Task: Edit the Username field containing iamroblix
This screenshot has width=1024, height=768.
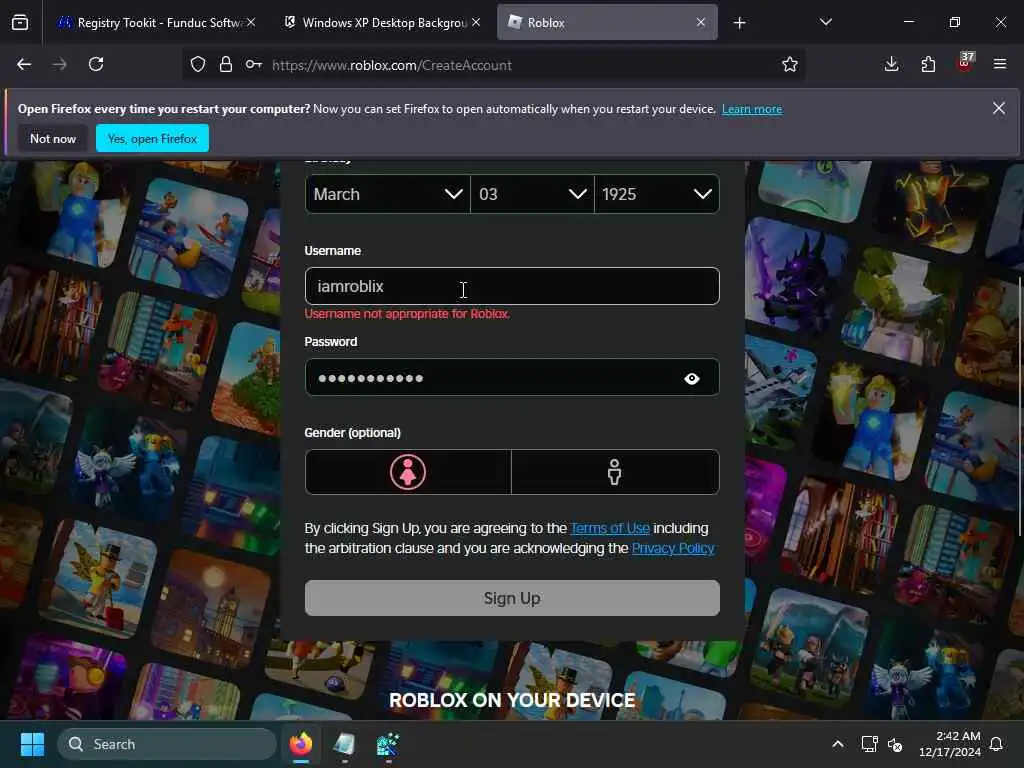Action: point(512,287)
